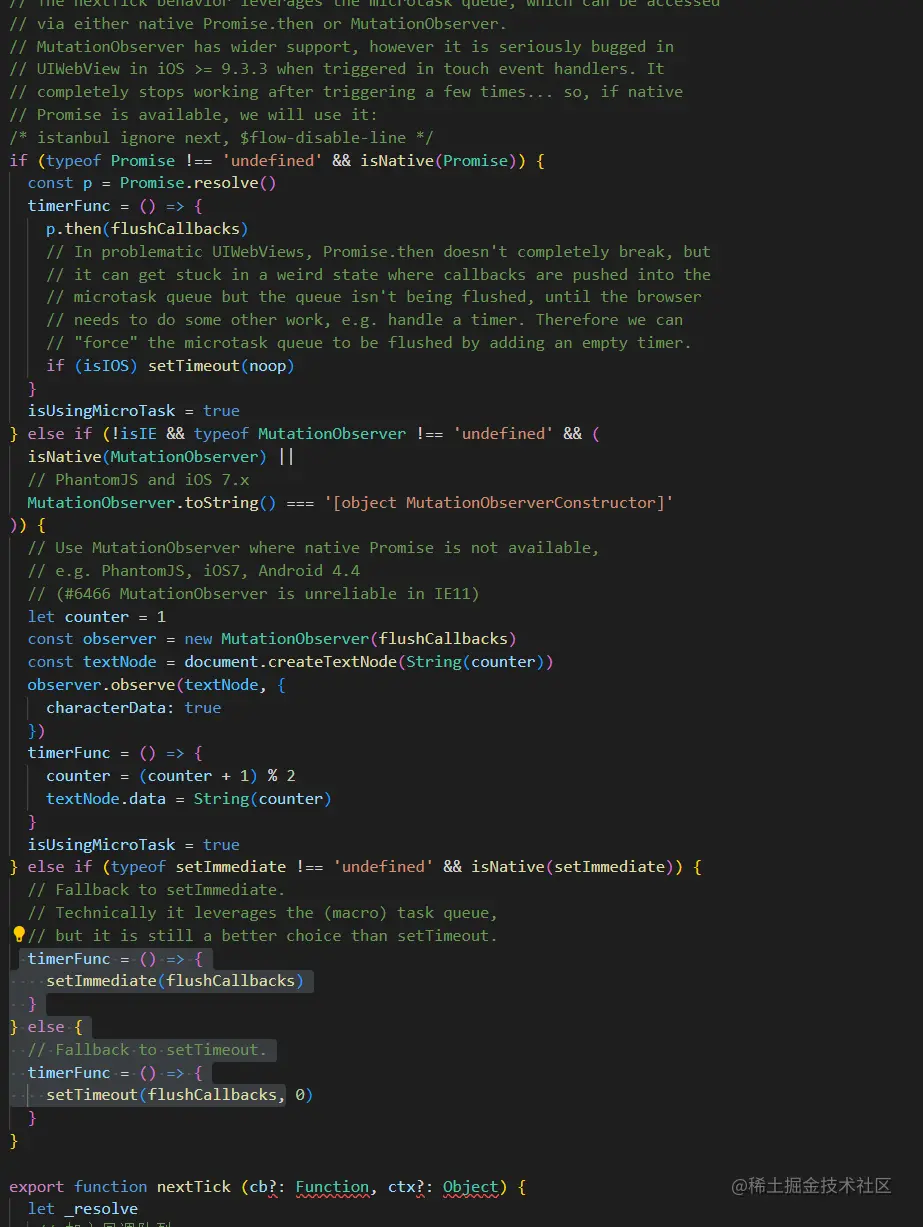Screen dimensions: 923x1227
Task: Click the 'p.then(flushCallbacks)' line
Action: 147,229
